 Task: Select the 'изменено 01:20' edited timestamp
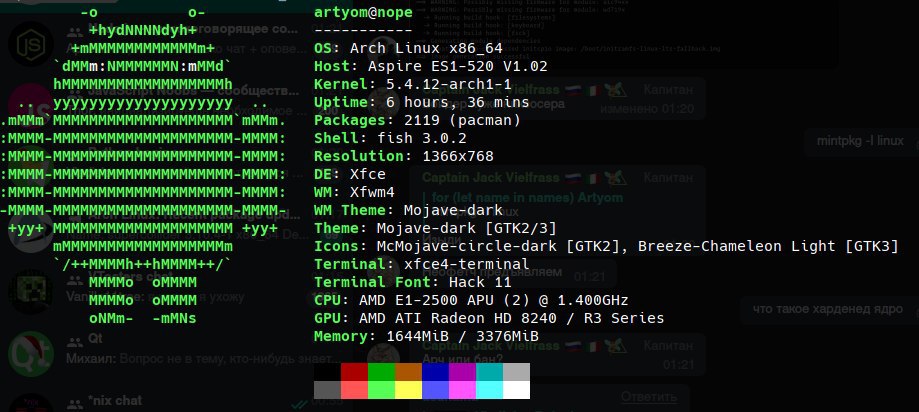tap(646, 109)
